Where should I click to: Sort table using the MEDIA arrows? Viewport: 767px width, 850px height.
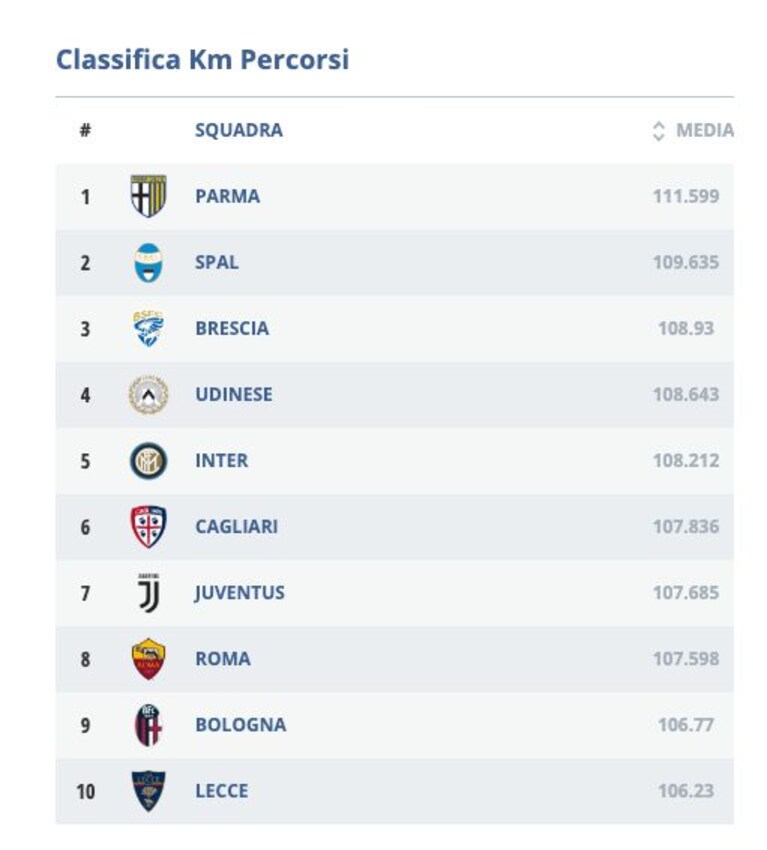point(658,131)
